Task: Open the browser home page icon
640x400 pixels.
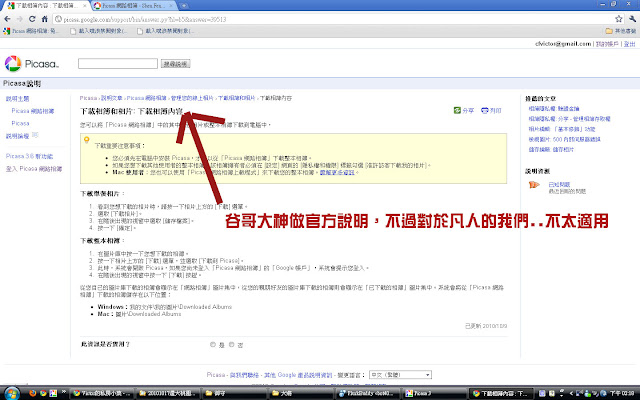Action: (x=44, y=19)
